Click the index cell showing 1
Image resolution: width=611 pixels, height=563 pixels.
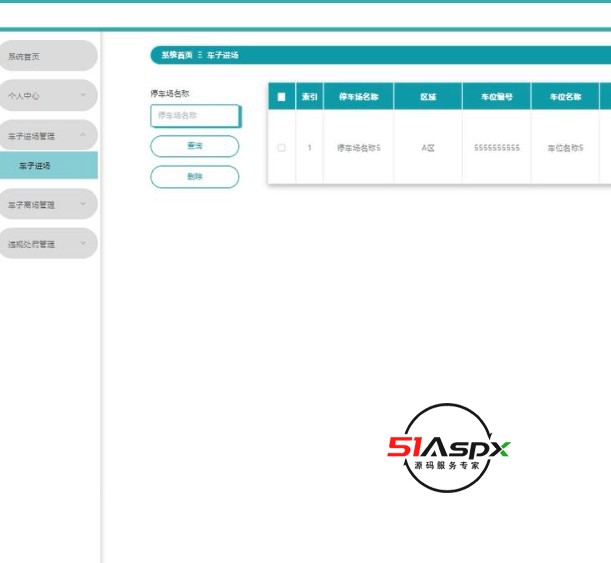tap(309, 148)
